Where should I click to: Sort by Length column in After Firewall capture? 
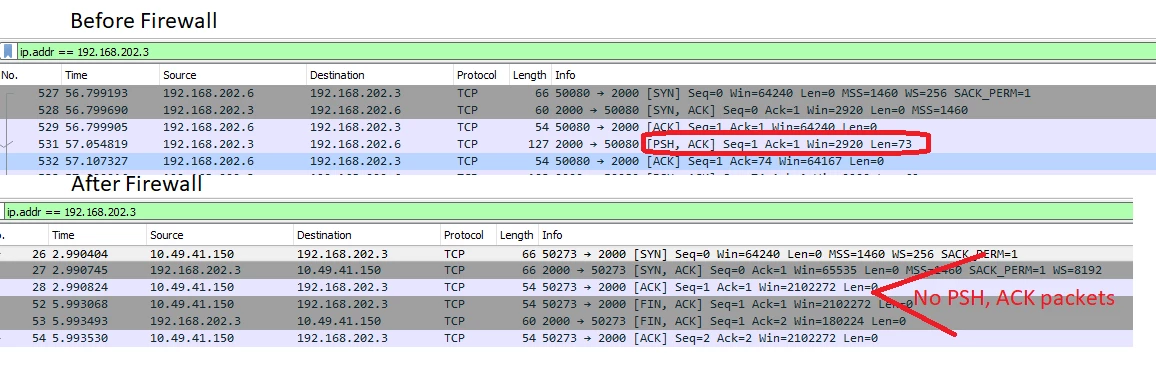516,235
